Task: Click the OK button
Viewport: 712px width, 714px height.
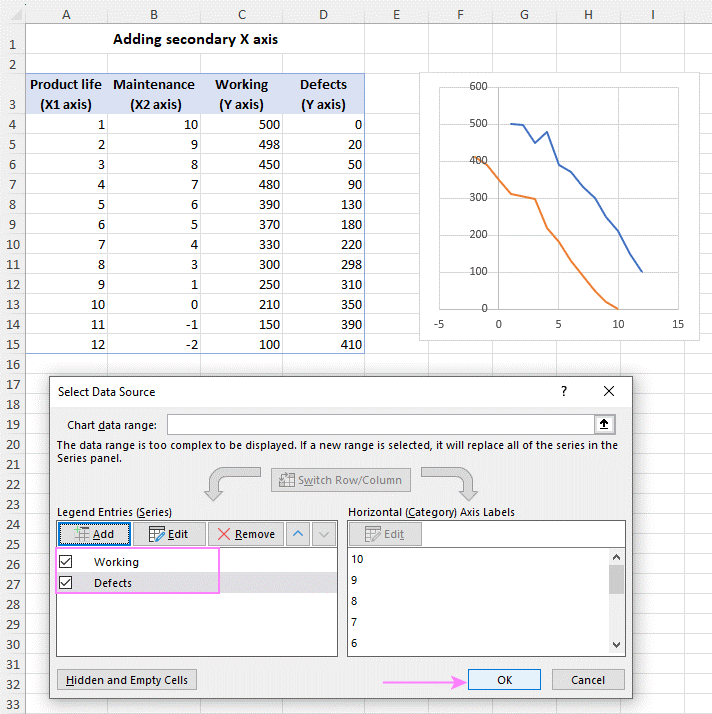Action: [504, 680]
